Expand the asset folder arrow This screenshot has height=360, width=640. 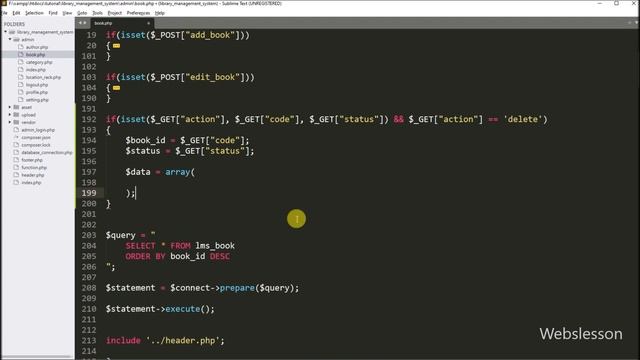point(10,107)
